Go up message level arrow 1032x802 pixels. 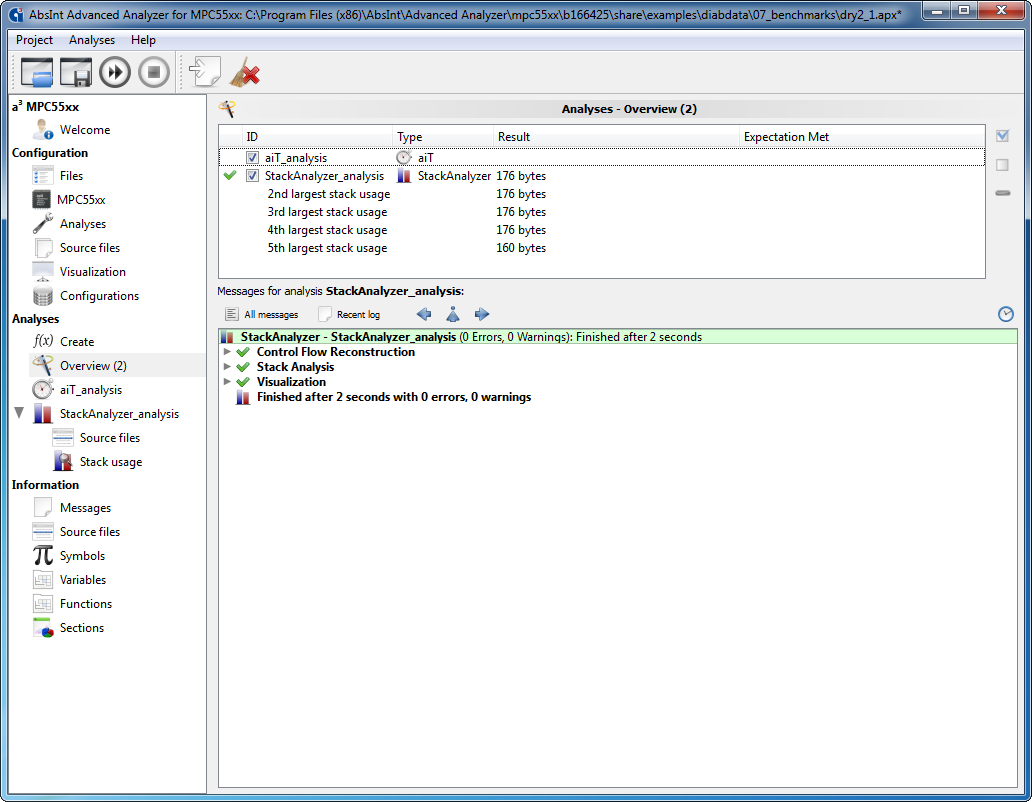(x=453, y=314)
